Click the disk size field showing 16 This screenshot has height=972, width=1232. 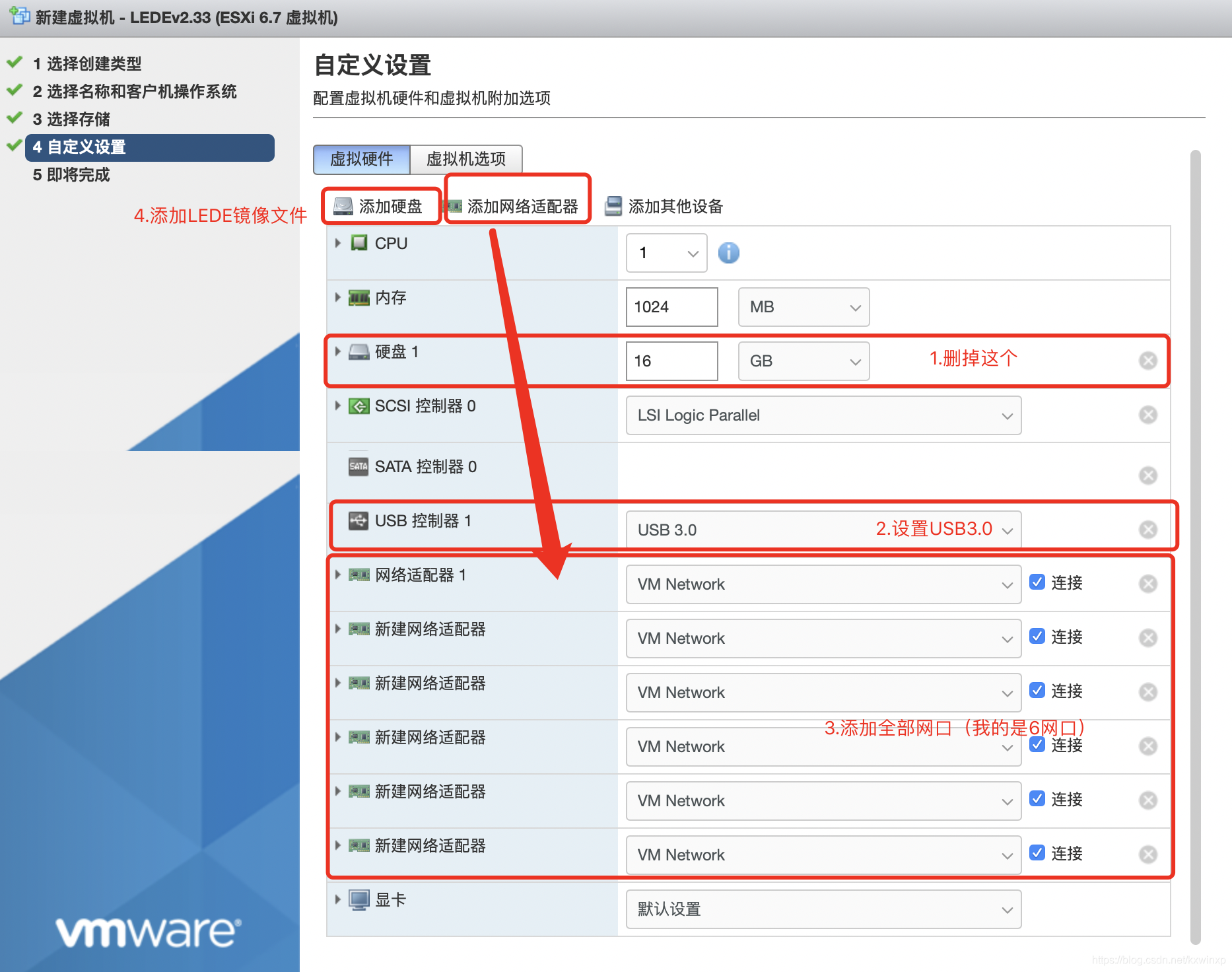(x=671, y=361)
